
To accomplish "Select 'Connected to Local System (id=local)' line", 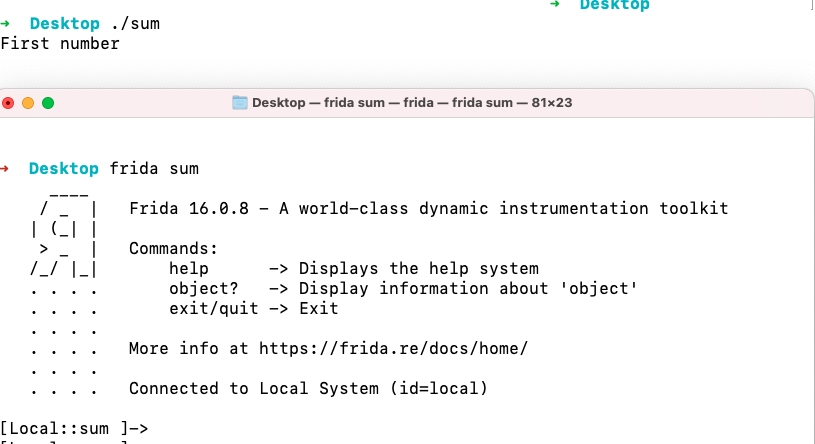I will 308,388.
